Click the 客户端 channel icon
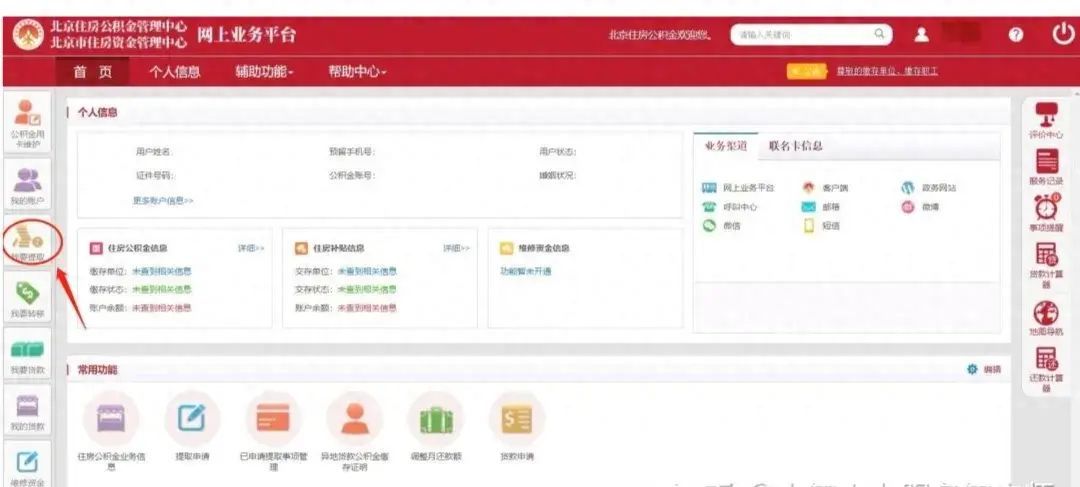The height and width of the screenshot is (487, 1080). [x=809, y=187]
